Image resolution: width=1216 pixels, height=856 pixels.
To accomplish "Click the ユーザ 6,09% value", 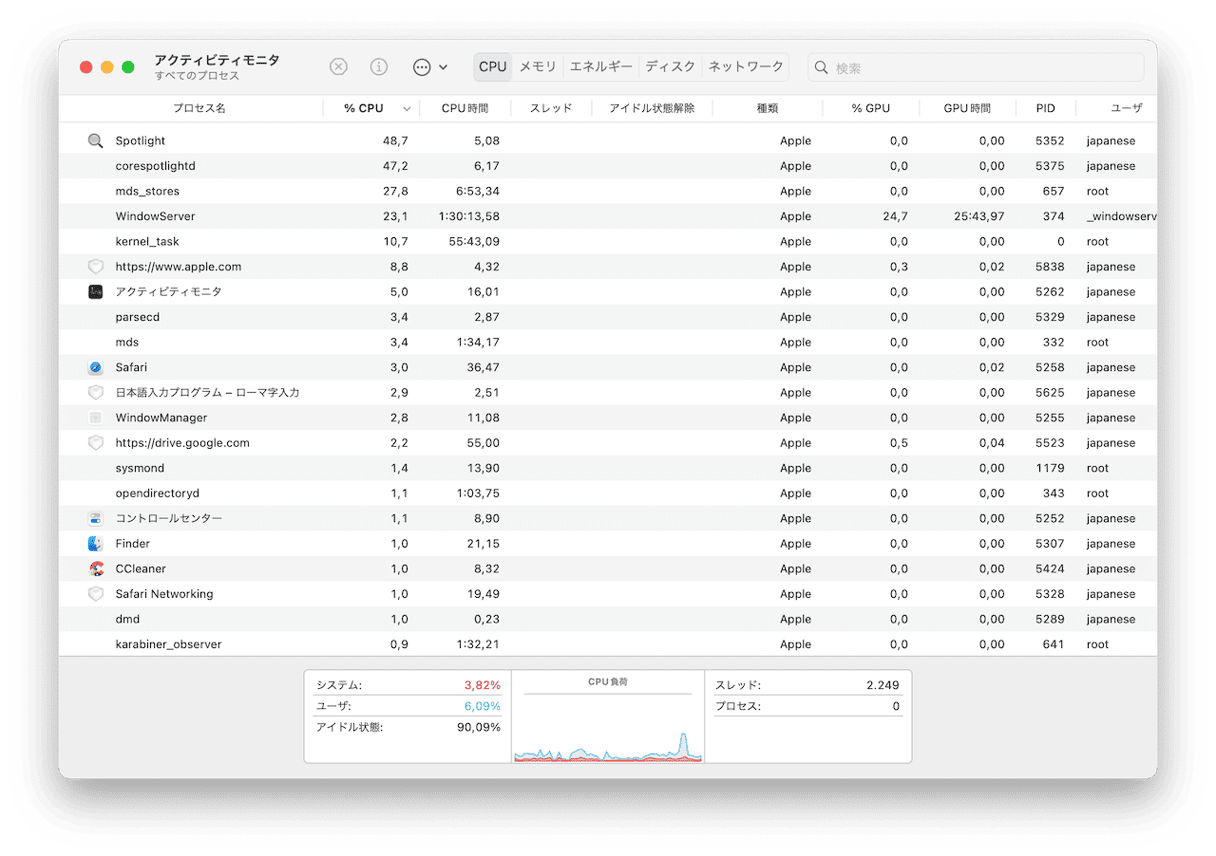I will point(482,706).
